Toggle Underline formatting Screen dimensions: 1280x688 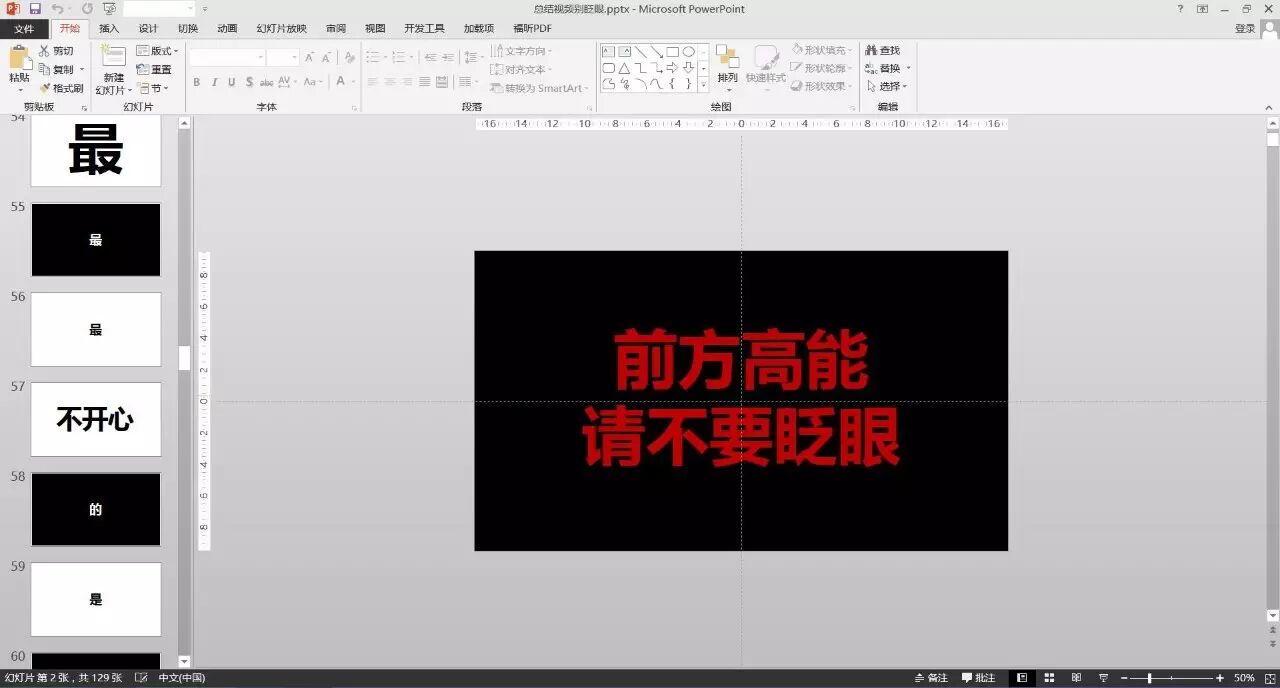232,82
